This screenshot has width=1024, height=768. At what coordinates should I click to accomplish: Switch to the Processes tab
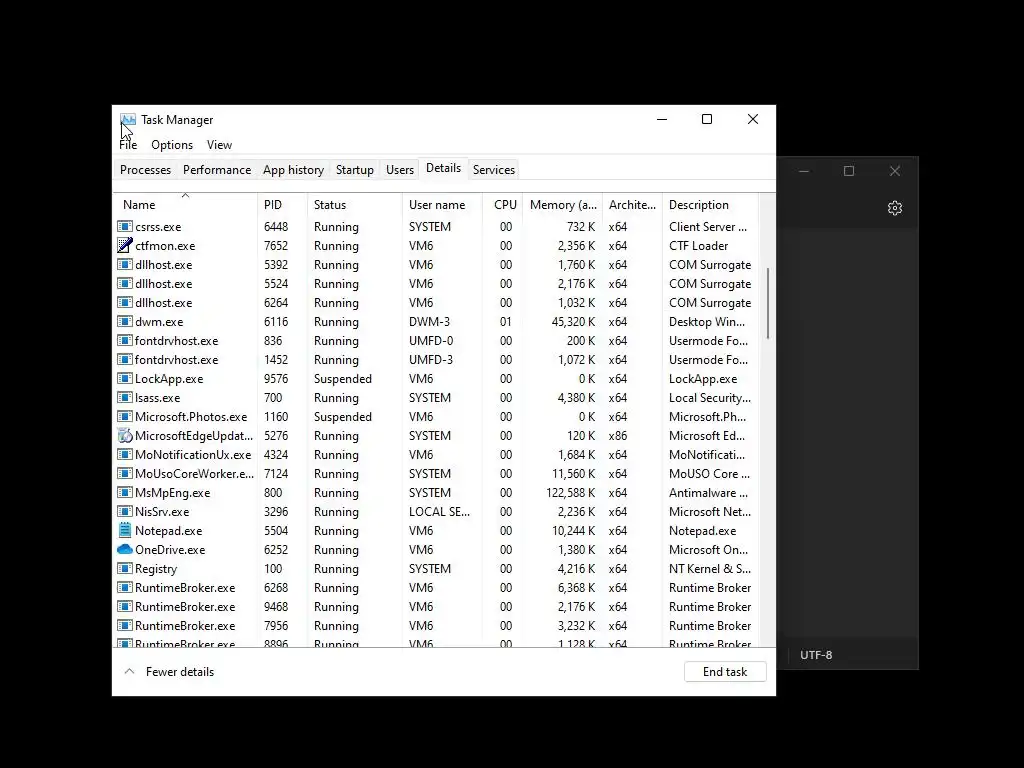[146, 170]
